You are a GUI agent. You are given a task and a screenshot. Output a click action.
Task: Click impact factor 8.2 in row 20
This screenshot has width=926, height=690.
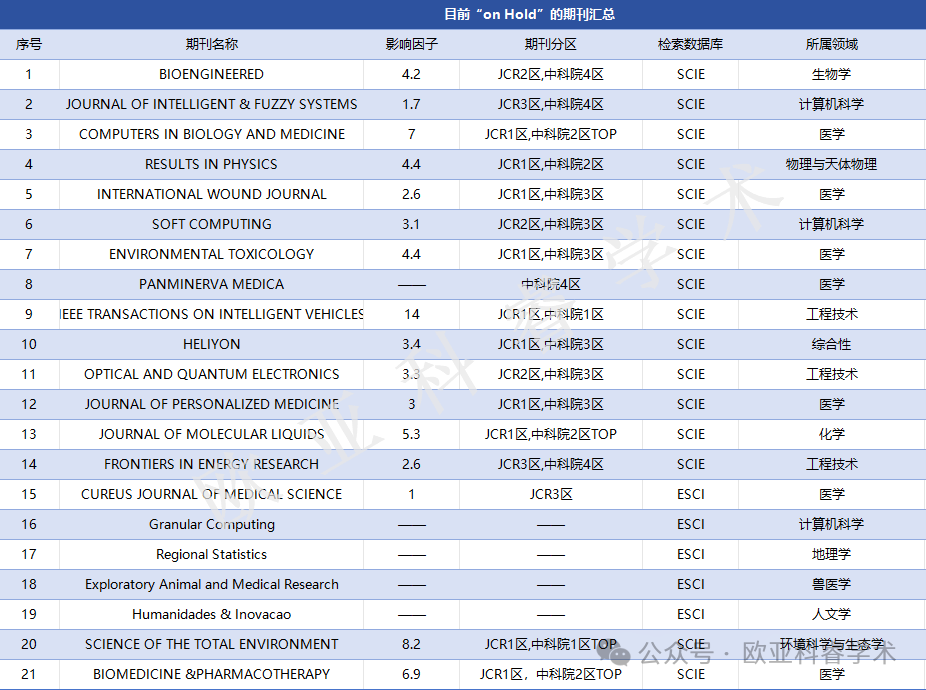pos(412,645)
